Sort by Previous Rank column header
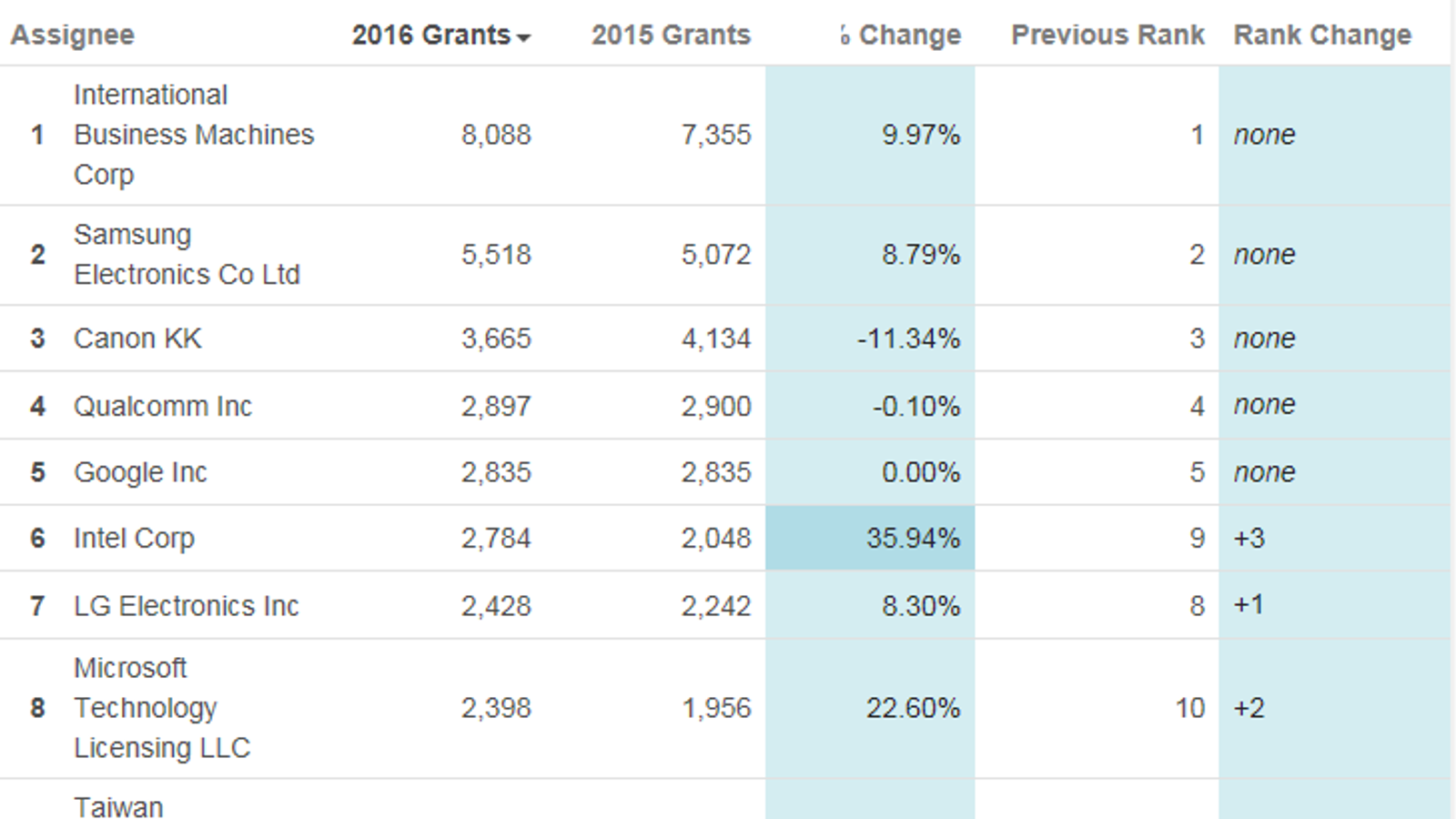 pyautogui.click(x=1107, y=35)
